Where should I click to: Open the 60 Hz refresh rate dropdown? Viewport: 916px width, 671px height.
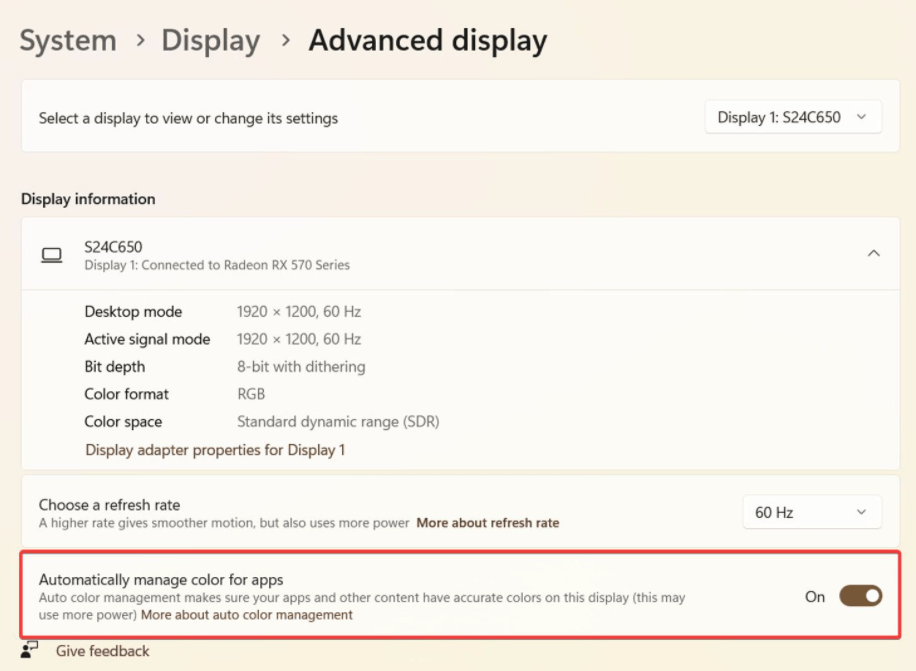[811, 512]
